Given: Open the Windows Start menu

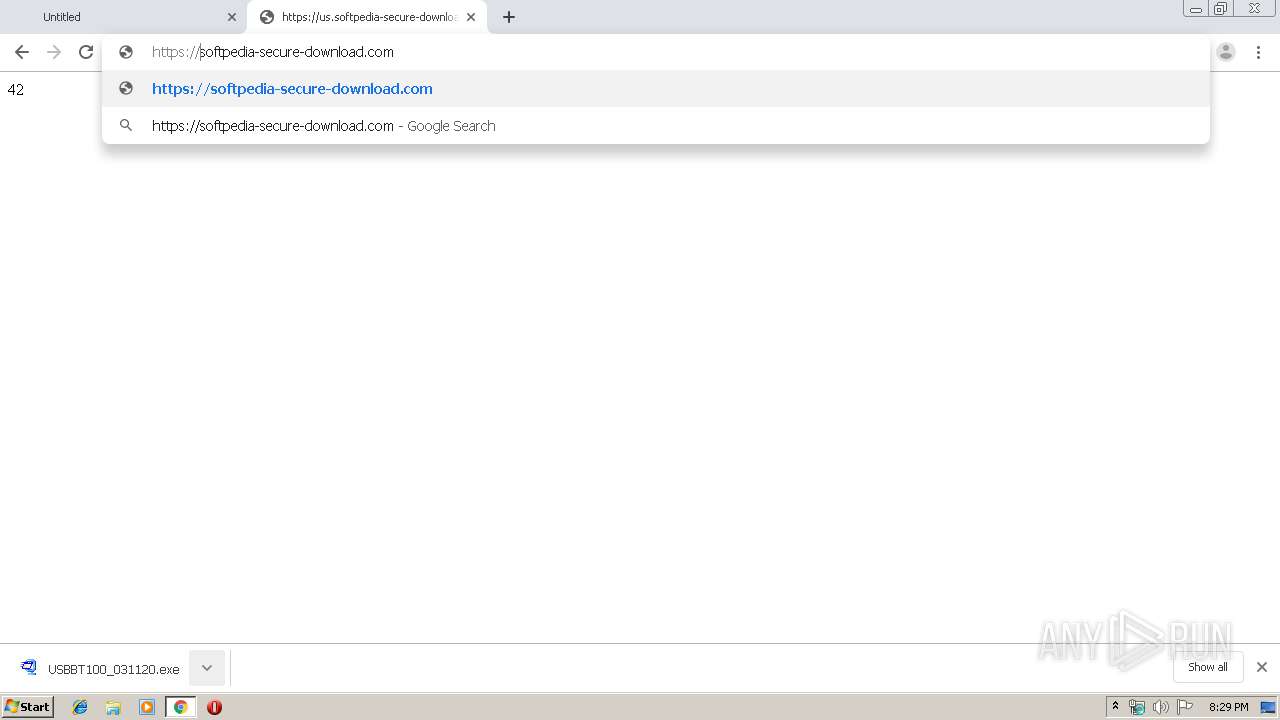Looking at the screenshot, I should point(28,707).
